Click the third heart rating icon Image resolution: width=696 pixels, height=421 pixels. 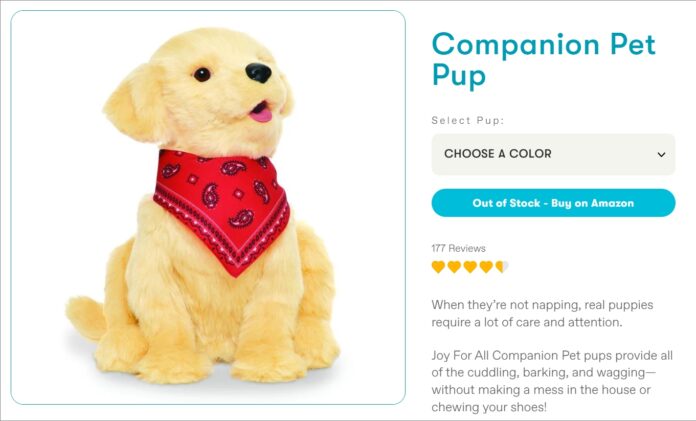click(x=470, y=267)
